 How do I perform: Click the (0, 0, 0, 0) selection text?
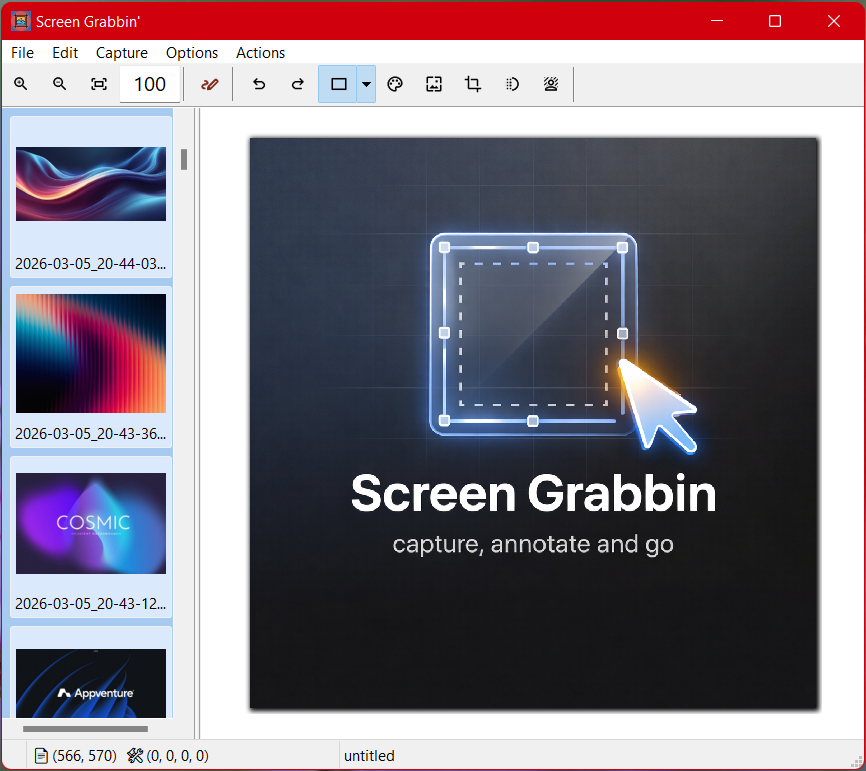(177, 756)
